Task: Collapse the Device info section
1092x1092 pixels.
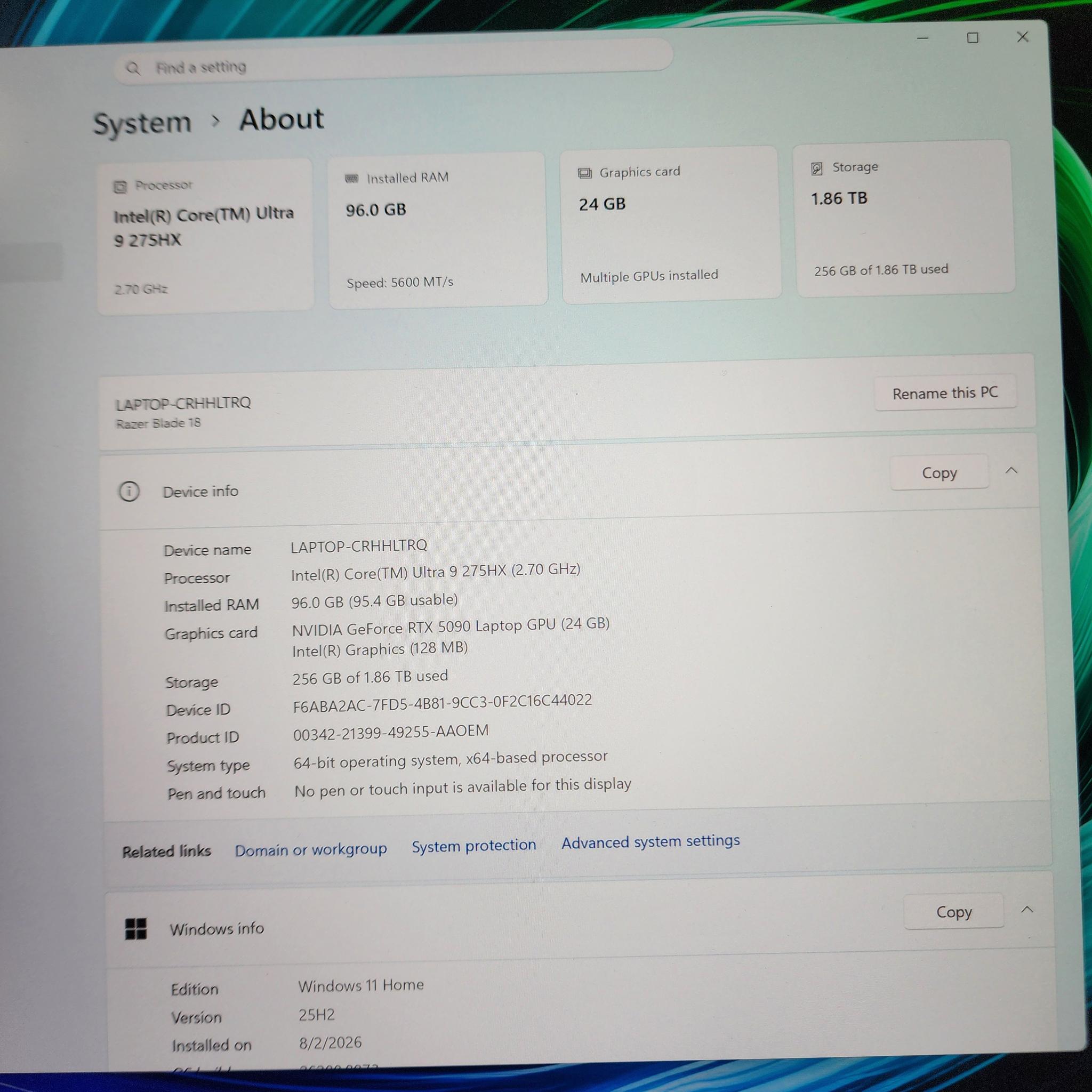Action: pyautogui.click(x=1011, y=470)
